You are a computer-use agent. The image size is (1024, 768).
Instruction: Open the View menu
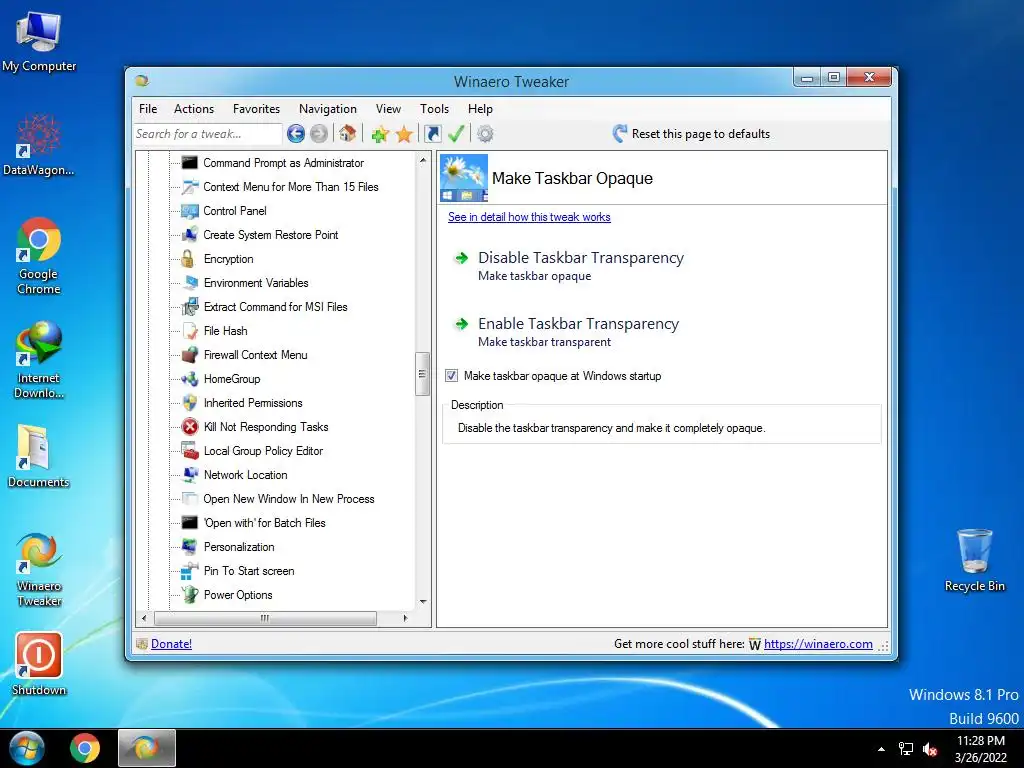tap(389, 109)
